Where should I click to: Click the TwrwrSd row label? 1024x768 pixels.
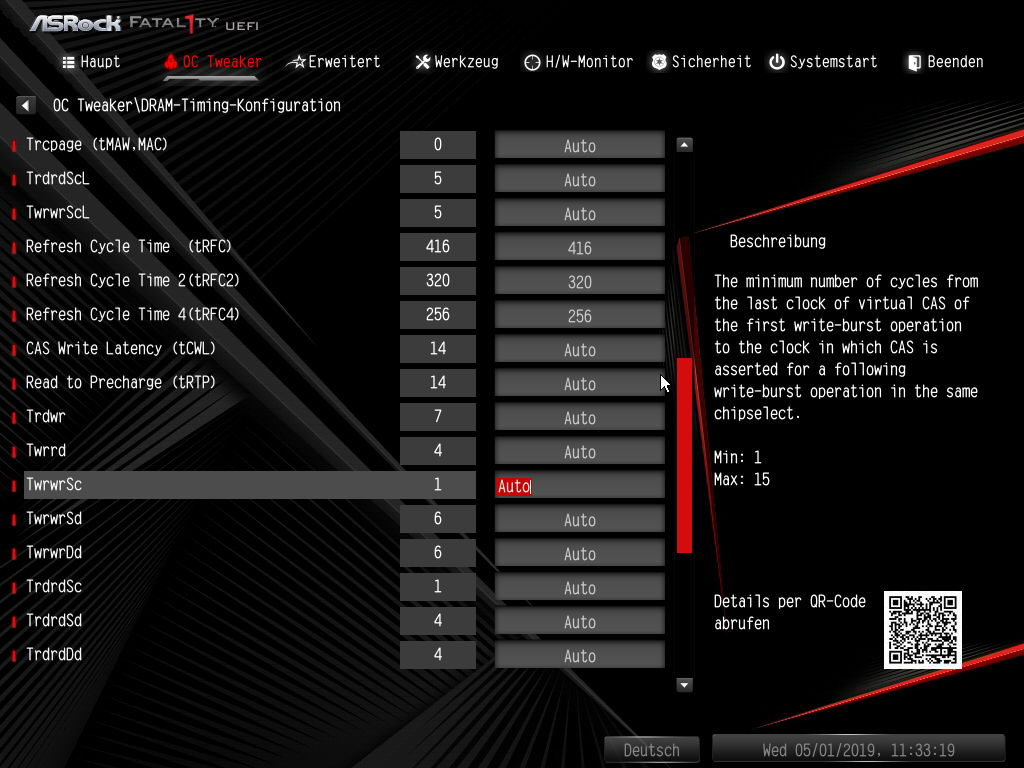point(54,519)
